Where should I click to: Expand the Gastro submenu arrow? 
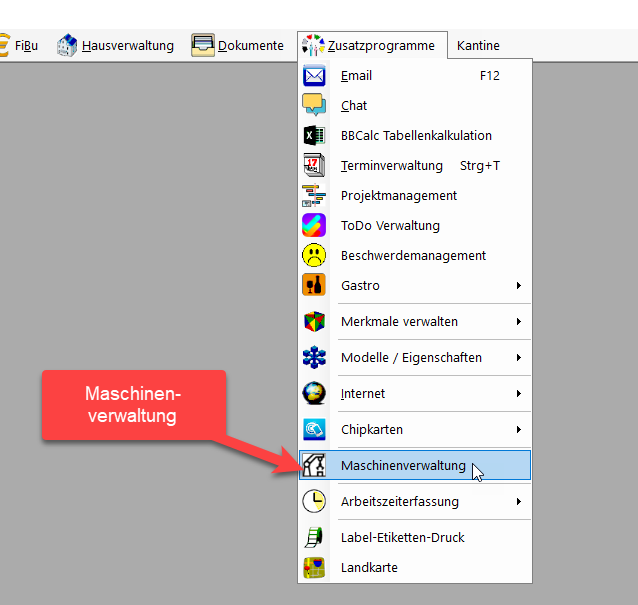tap(519, 286)
